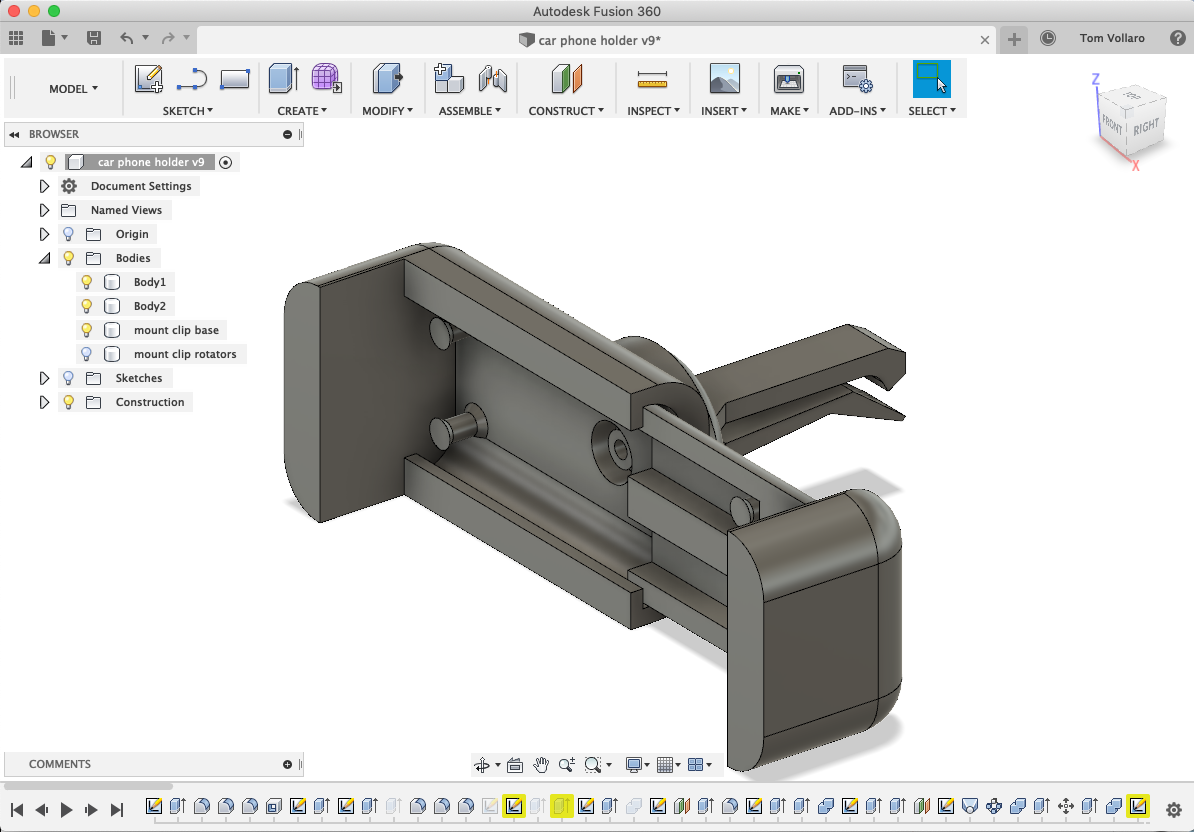Click the New Component icon
This screenshot has height=832, width=1194.
(x=449, y=78)
